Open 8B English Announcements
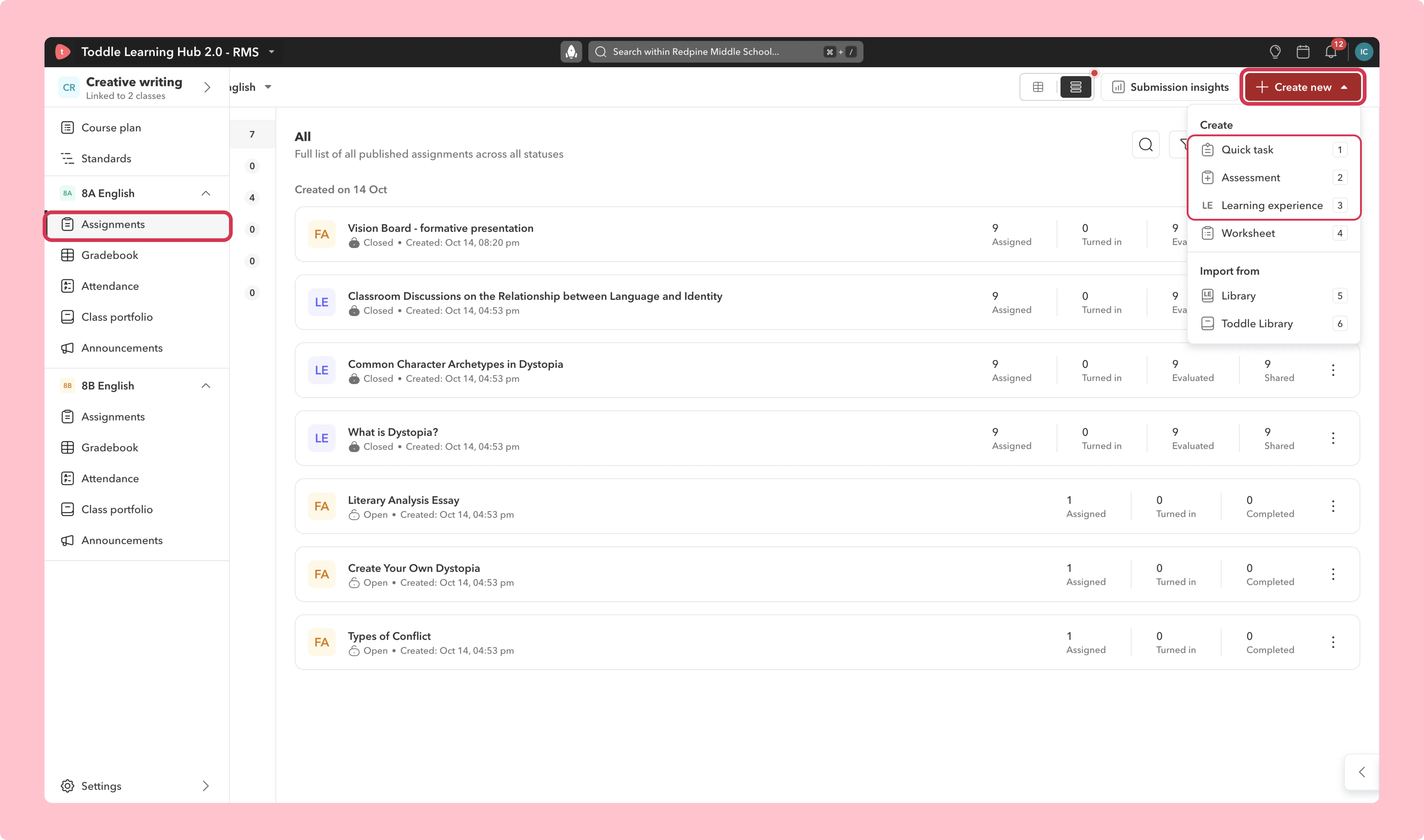The width and height of the screenshot is (1424, 840). [x=137, y=541]
